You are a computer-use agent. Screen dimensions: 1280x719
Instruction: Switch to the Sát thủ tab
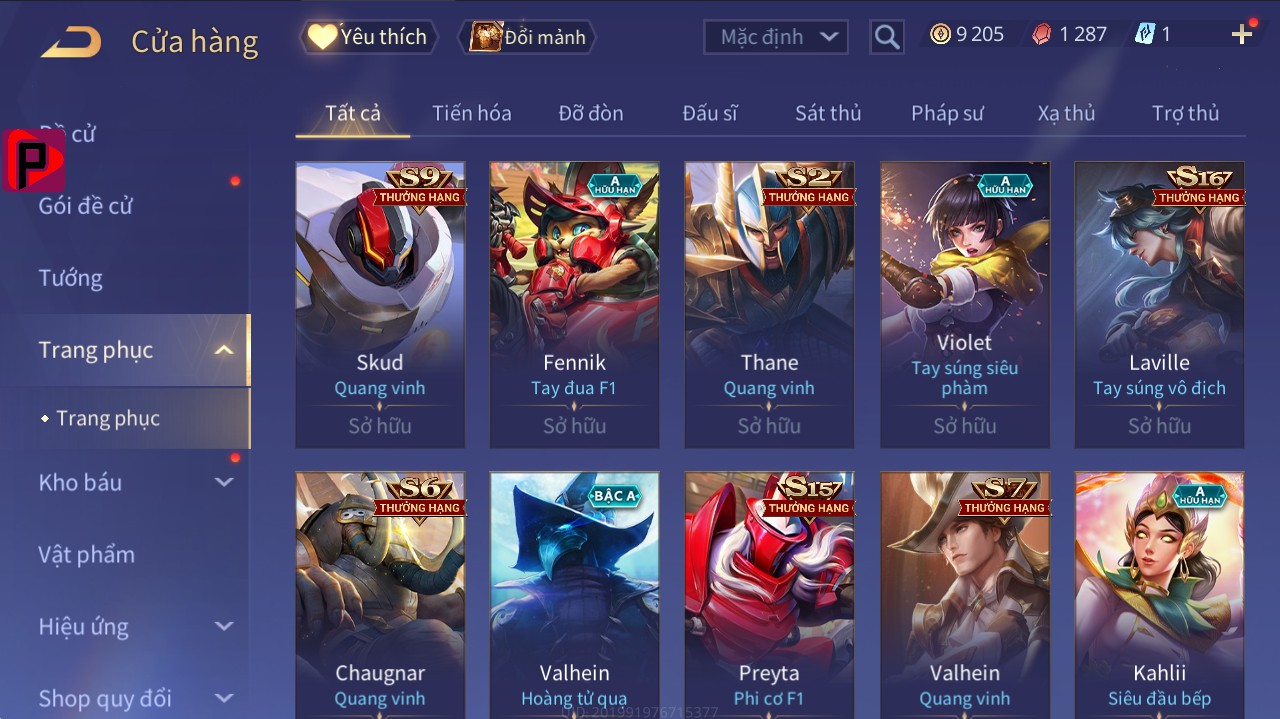tap(828, 113)
